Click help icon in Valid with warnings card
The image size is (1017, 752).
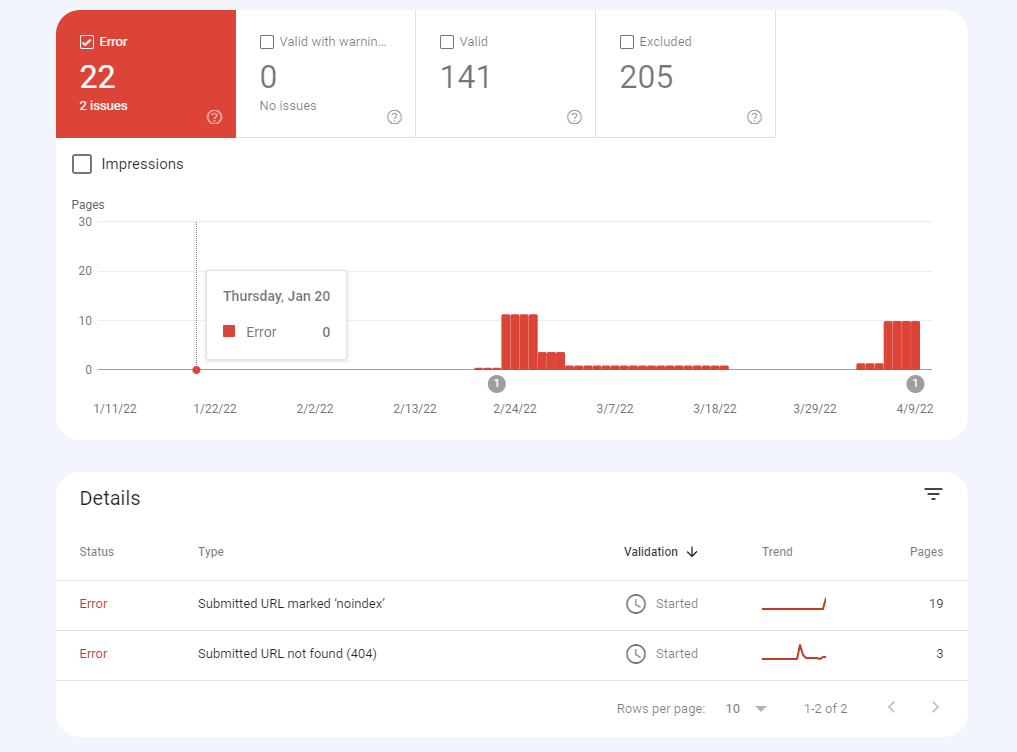click(394, 117)
